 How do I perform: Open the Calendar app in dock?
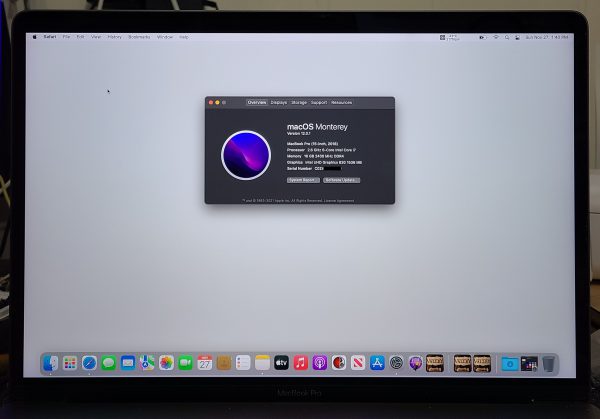[x=205, y=363]
